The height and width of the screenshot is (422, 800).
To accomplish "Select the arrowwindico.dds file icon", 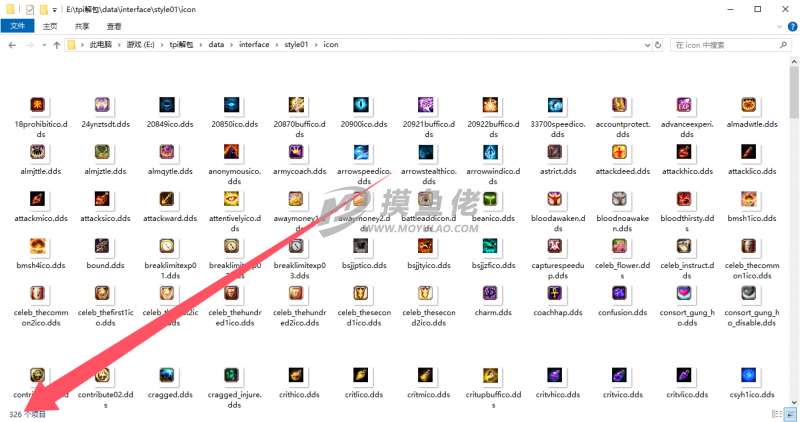I will pyautogui.click(x=490, y=152).
